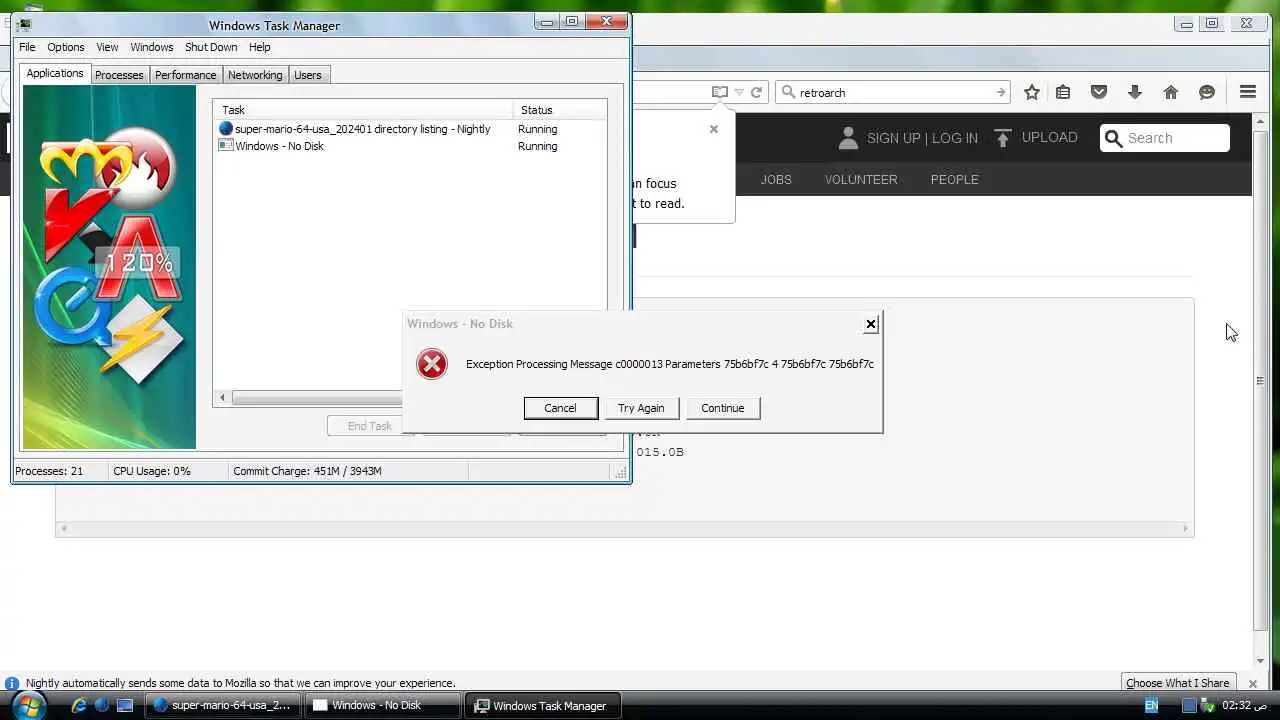Open the Windows Start orb

tap(30, 704)
